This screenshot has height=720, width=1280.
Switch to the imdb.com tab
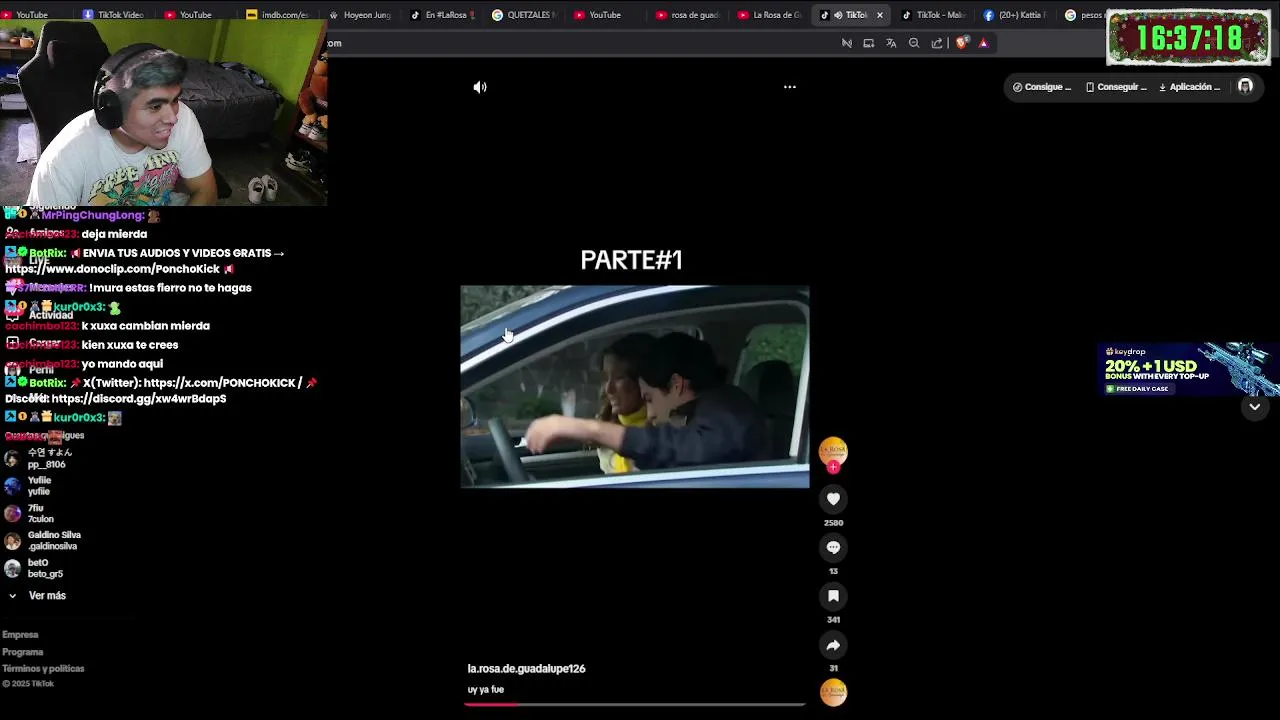point(278,15)
